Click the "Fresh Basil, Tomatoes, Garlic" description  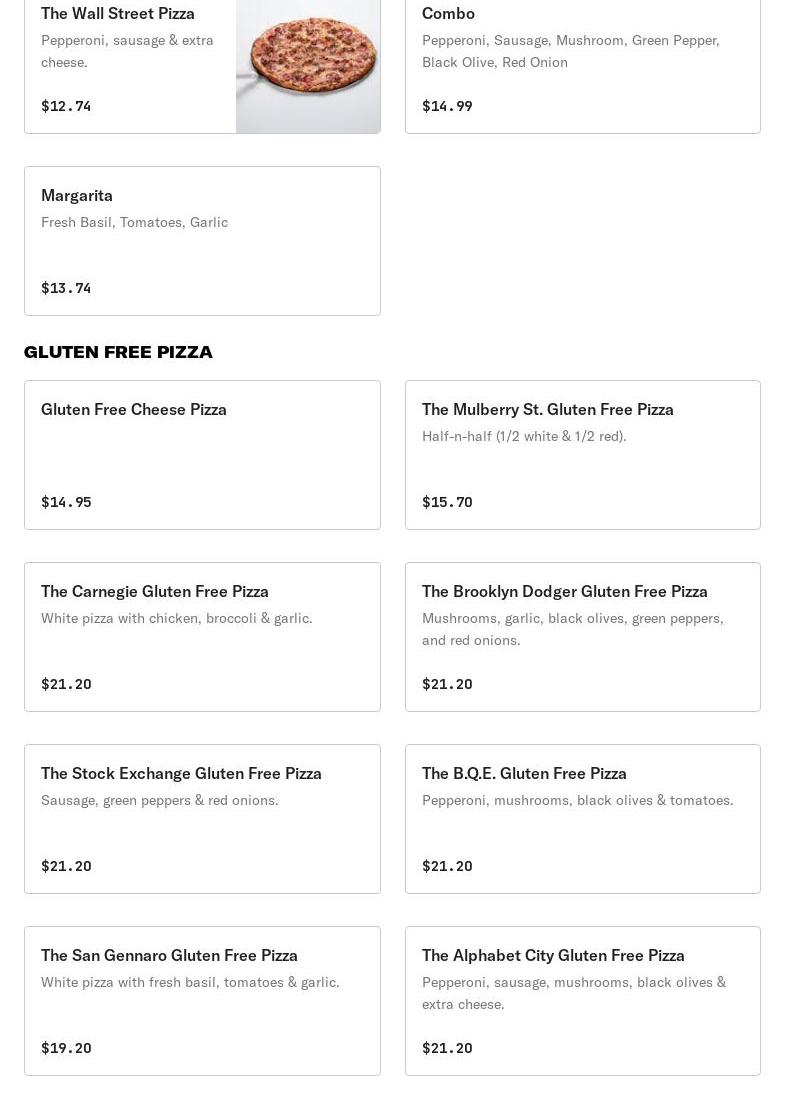click(x=134, y=222)
